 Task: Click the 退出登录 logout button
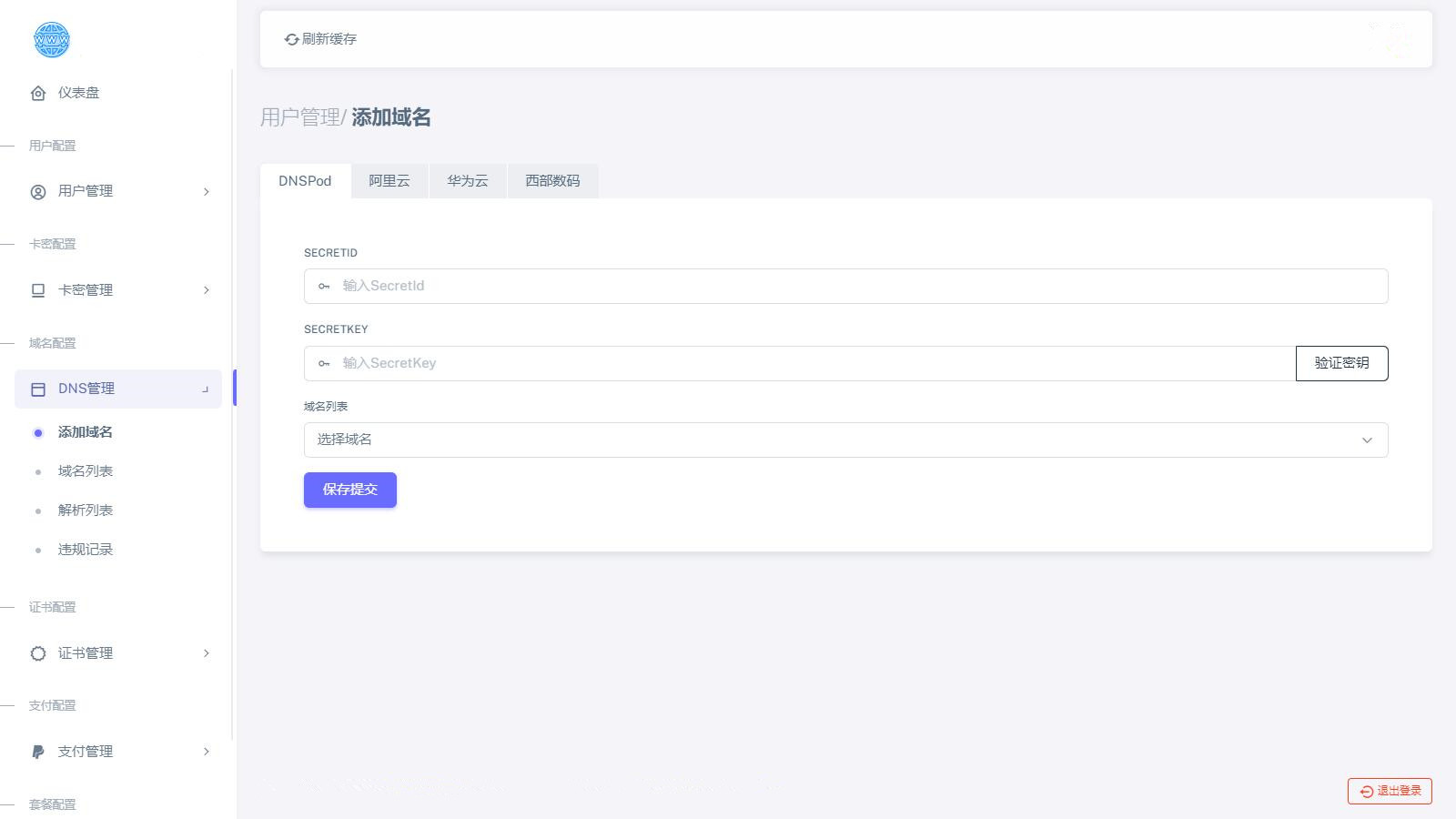(1390, 791)
